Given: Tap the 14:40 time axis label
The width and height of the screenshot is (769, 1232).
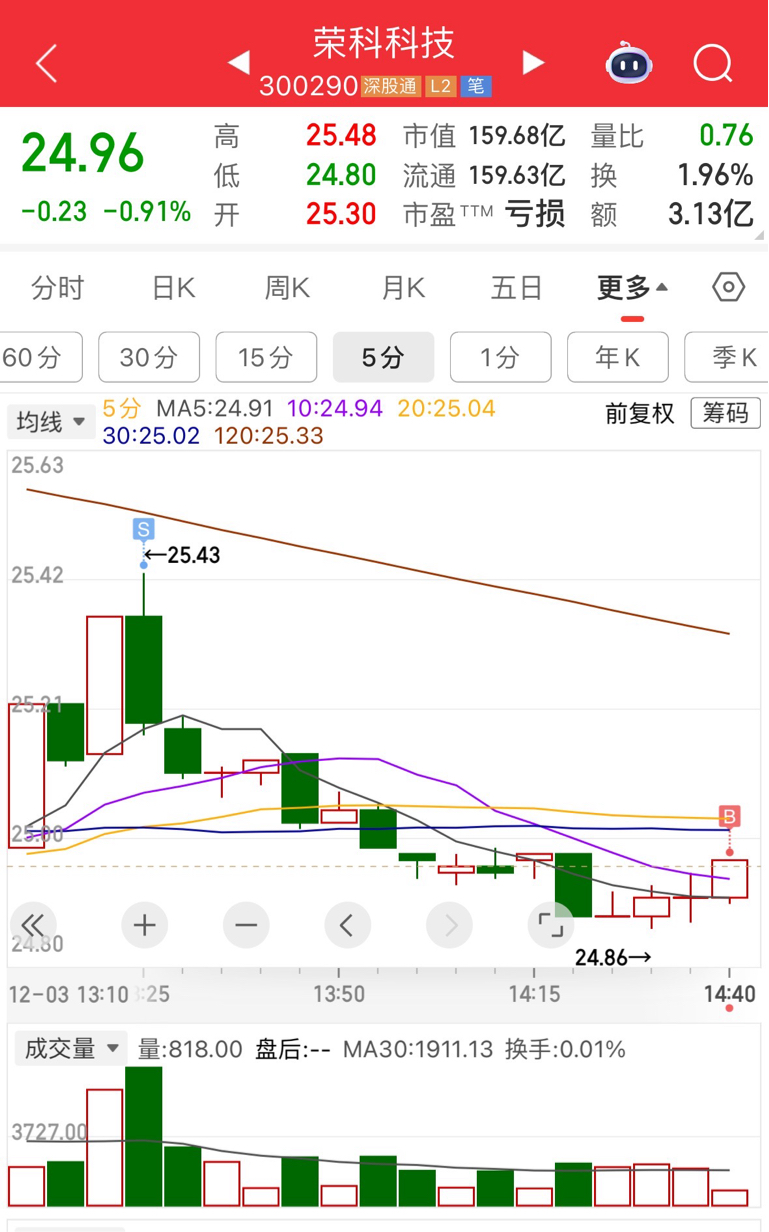Looking at the screenshot, I should point(730,994).
